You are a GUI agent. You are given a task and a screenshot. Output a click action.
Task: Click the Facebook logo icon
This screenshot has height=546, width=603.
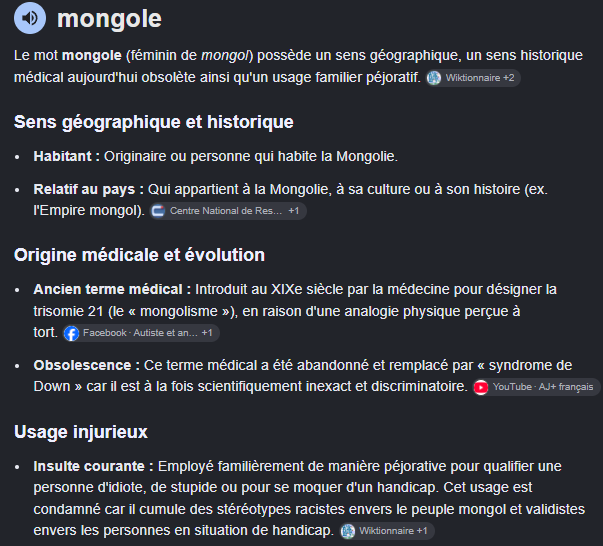click(x=72, y=333)
